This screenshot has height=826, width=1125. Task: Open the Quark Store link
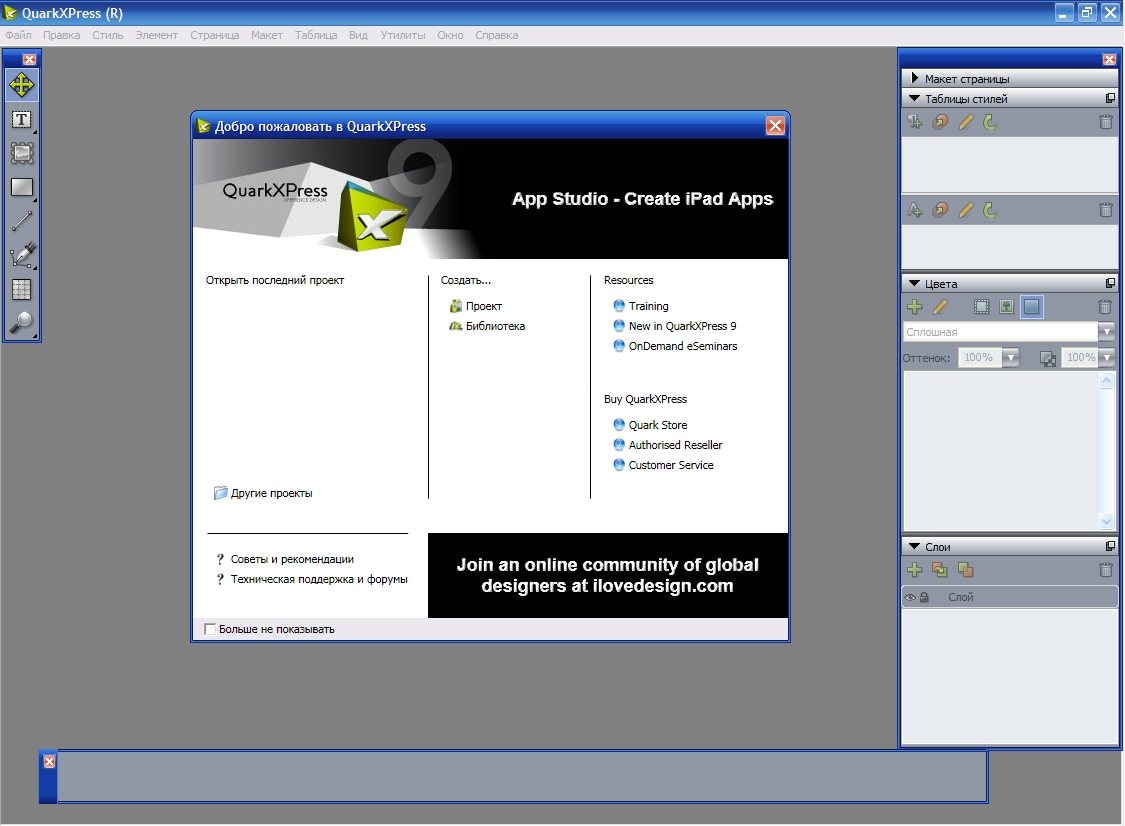pyautogui.click(x=651, y=426)
